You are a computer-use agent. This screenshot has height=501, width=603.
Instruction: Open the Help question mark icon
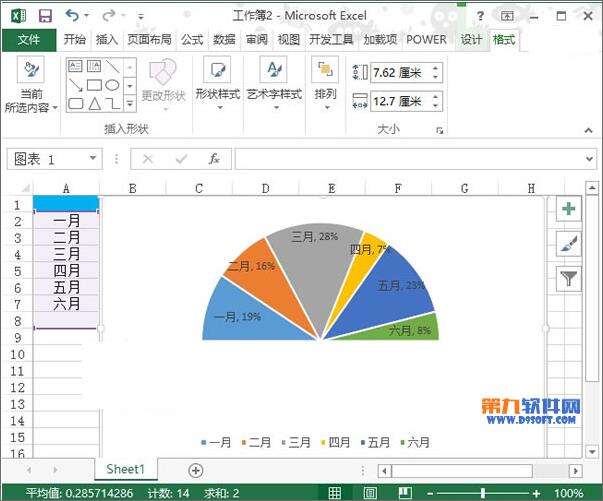480,16
